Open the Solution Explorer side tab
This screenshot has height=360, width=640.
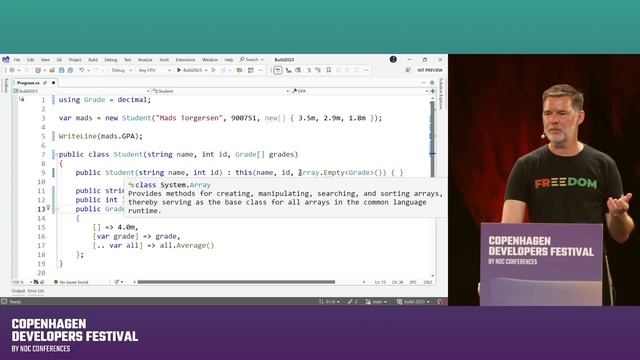click(441, 94)
